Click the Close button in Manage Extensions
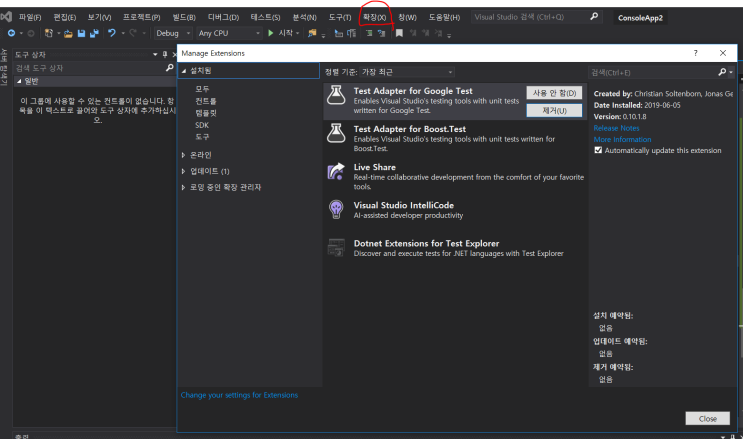Viewport: 743px width, 439px height. 707,419
